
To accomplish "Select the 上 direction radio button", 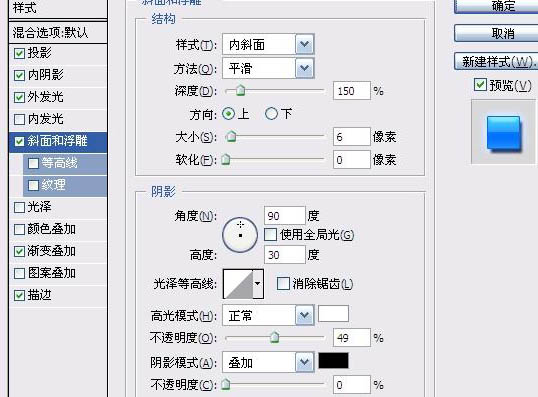I will (229, 114).
